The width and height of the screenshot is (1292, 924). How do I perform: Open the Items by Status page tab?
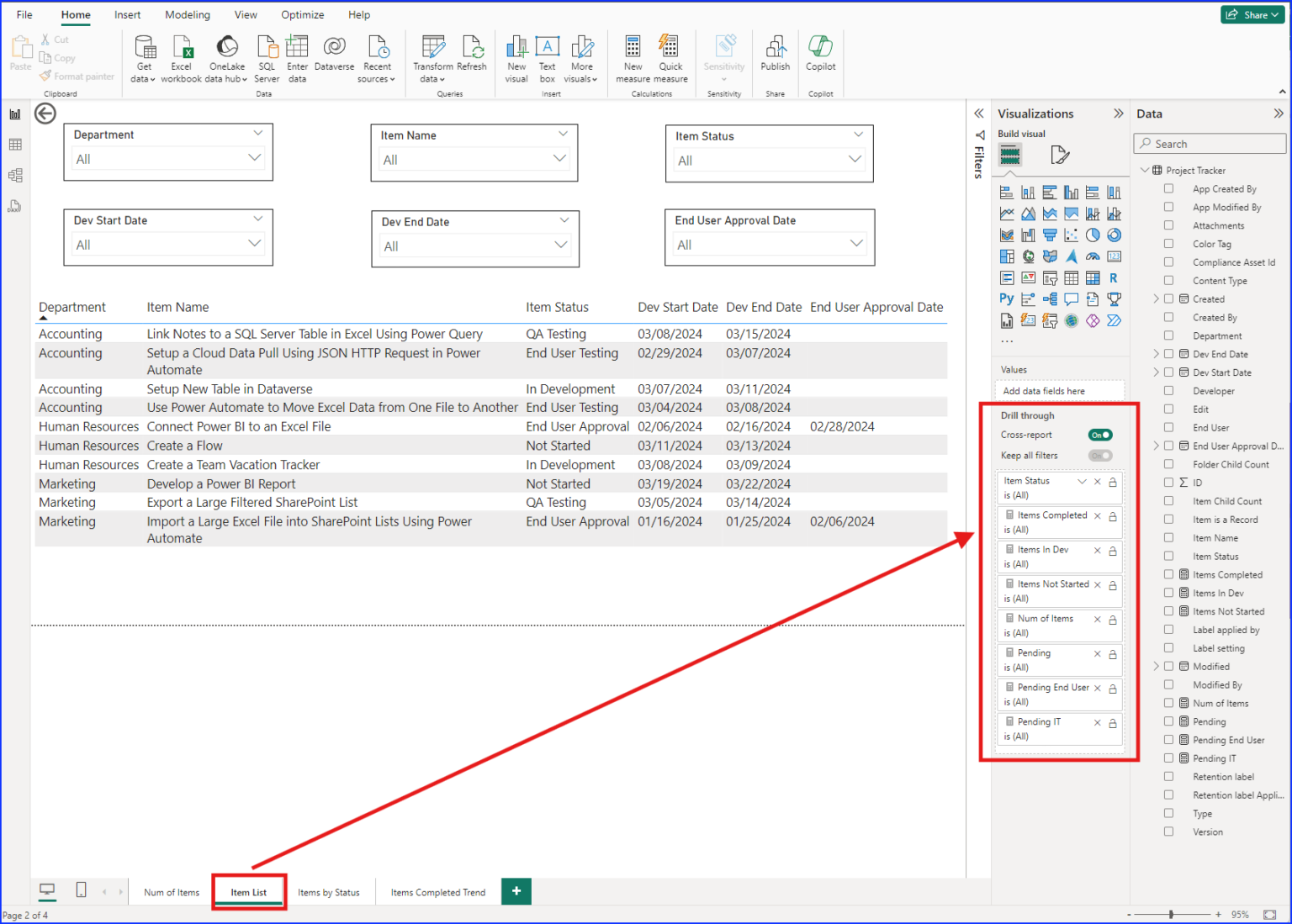pos(329,892)
